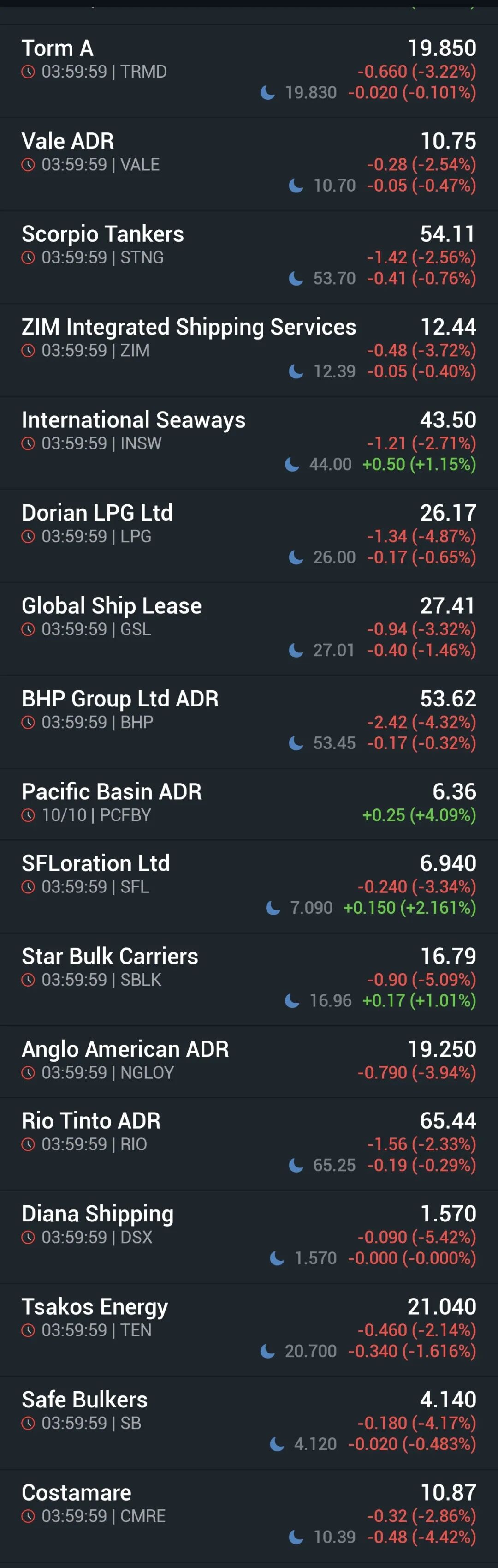Select the SFLoration Ltd entry

pyautogui.click(x=96, y=863)
